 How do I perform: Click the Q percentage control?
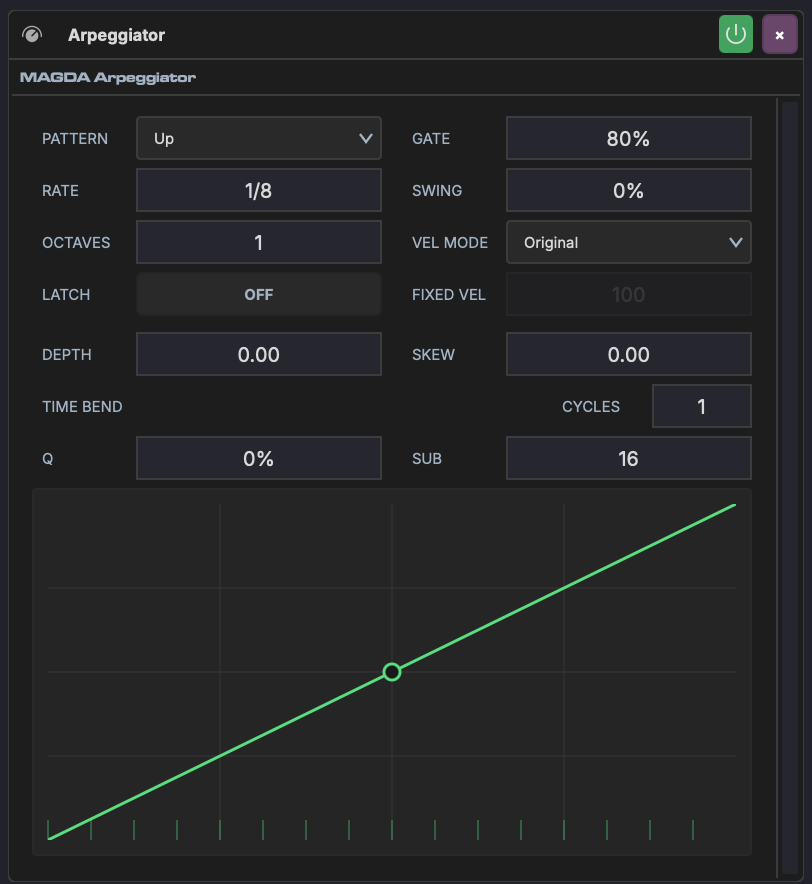(x=258, y=458)
